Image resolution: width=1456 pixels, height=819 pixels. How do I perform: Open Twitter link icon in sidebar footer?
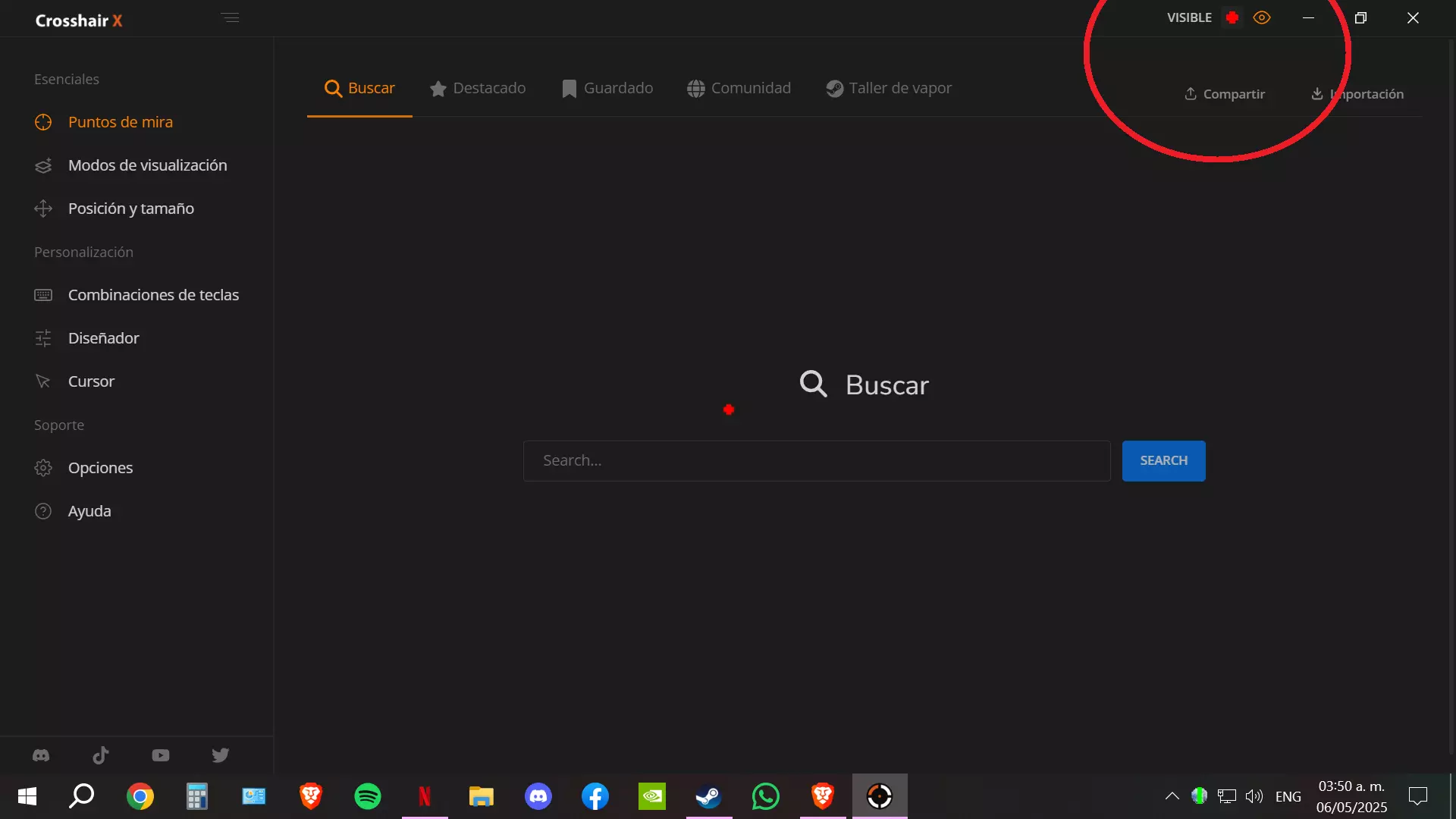[221, 755]
